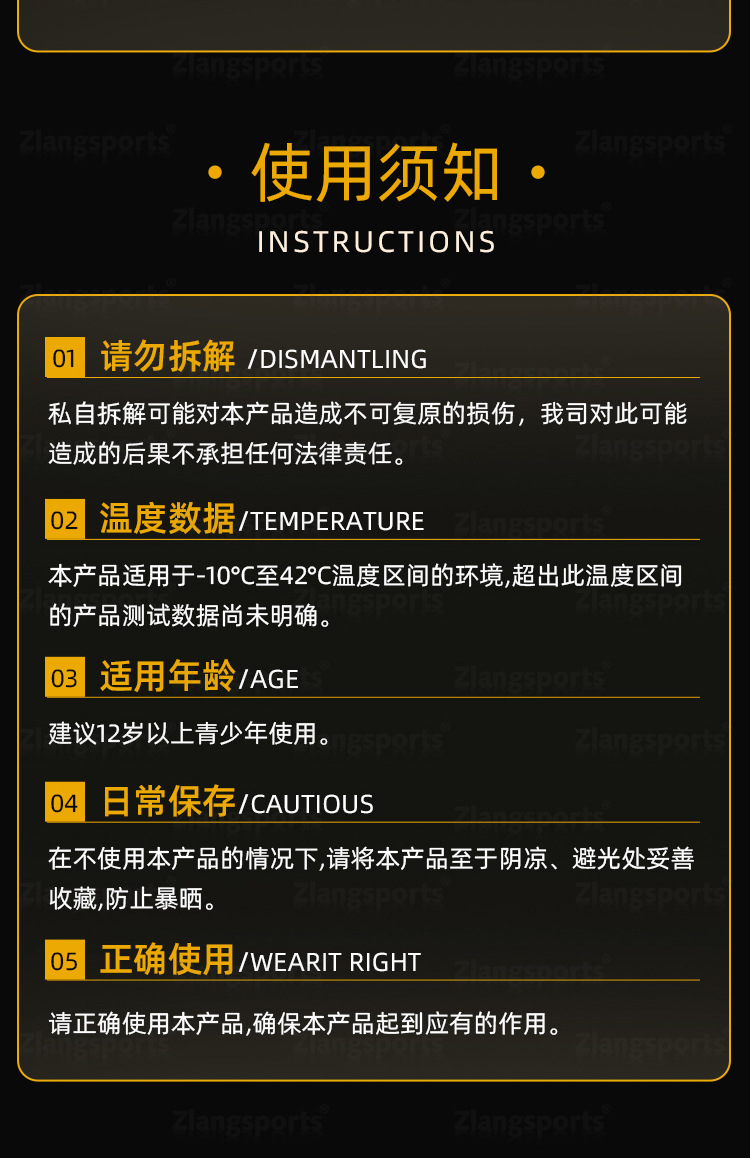The image size is (750, 1158).
Task: Click the /TEMPERATURE label
Action: tap(331, 521)
